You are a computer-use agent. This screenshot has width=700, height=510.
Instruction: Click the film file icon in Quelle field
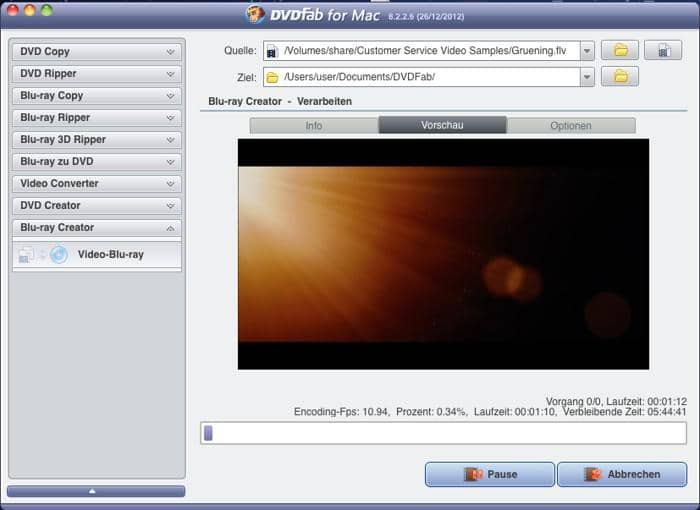point(272,51)
